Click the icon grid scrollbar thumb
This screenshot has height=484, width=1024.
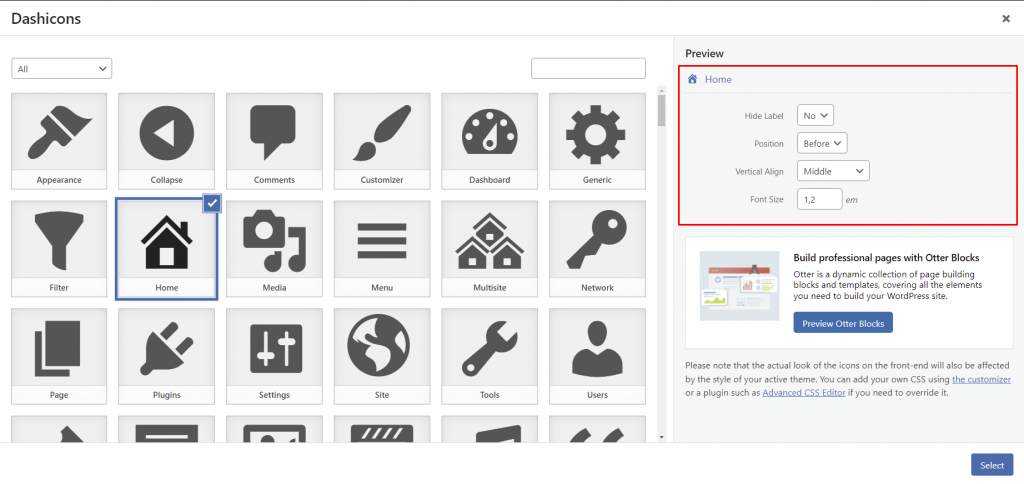[x=662, y=110]
